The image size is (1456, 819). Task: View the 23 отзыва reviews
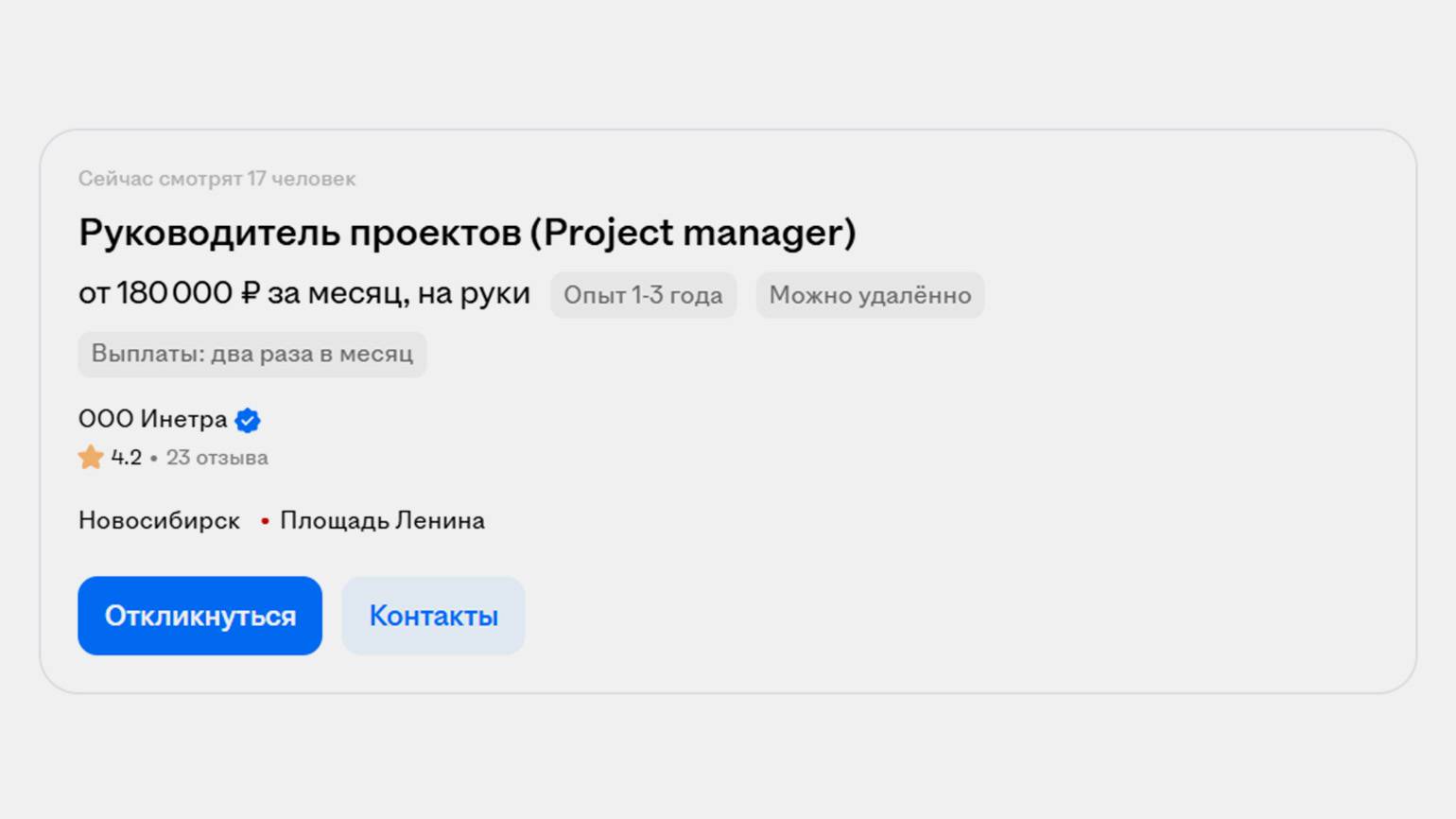tap(217, 458)
